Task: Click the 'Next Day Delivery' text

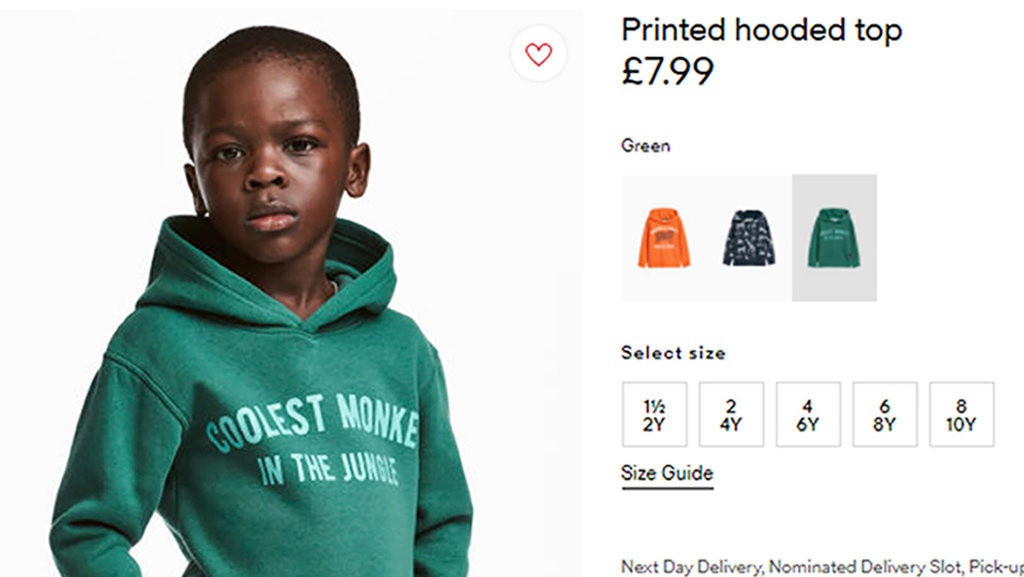Action: tap(690, 567)
